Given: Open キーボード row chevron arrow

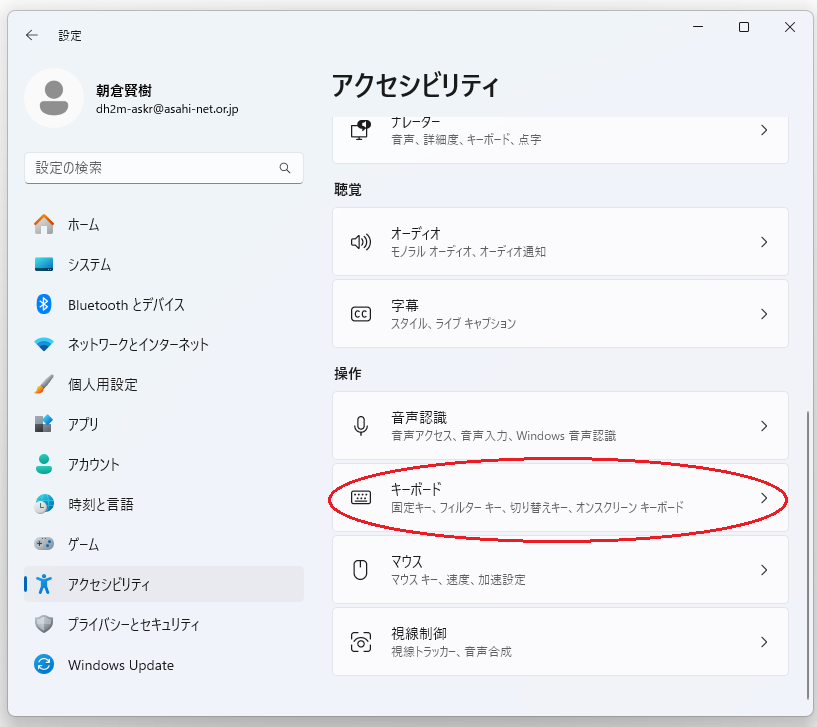Looking at the screenshot, I should point(764,498).
